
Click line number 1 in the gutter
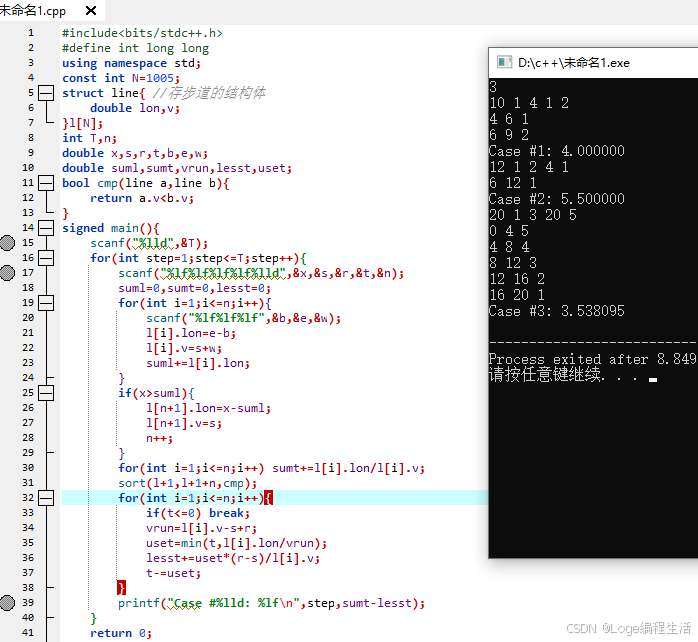click(31, 33)
